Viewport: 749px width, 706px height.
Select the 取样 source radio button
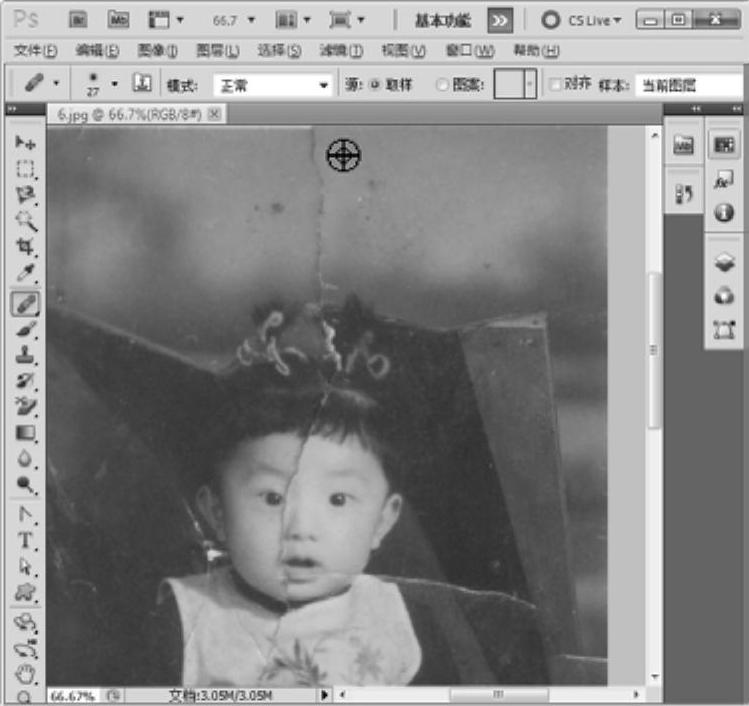click(376, 85)
